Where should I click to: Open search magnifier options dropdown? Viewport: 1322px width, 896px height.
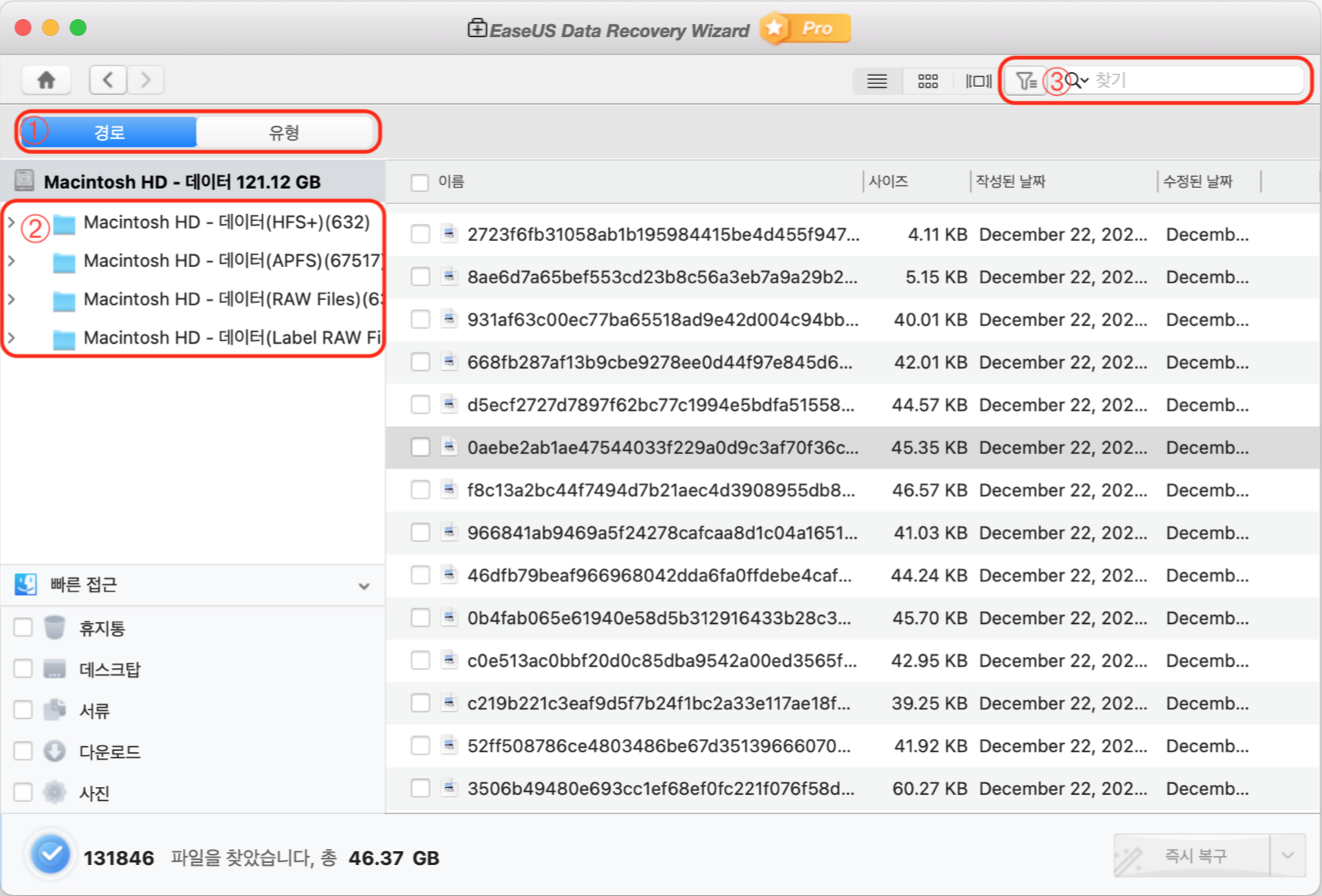tap(1077, 80)
